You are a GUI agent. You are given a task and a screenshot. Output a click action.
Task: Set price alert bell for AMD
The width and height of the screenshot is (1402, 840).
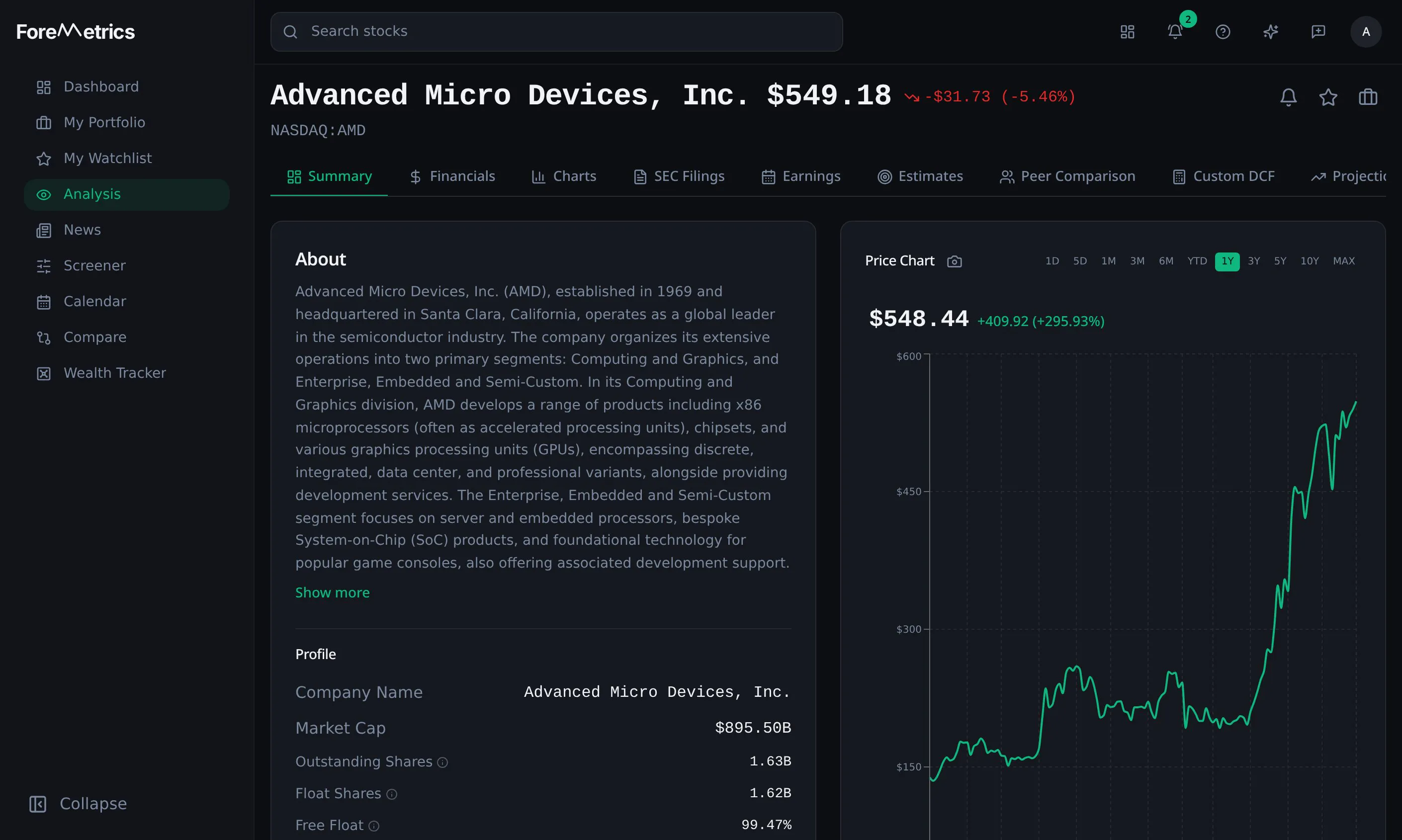pos(1288,97)
